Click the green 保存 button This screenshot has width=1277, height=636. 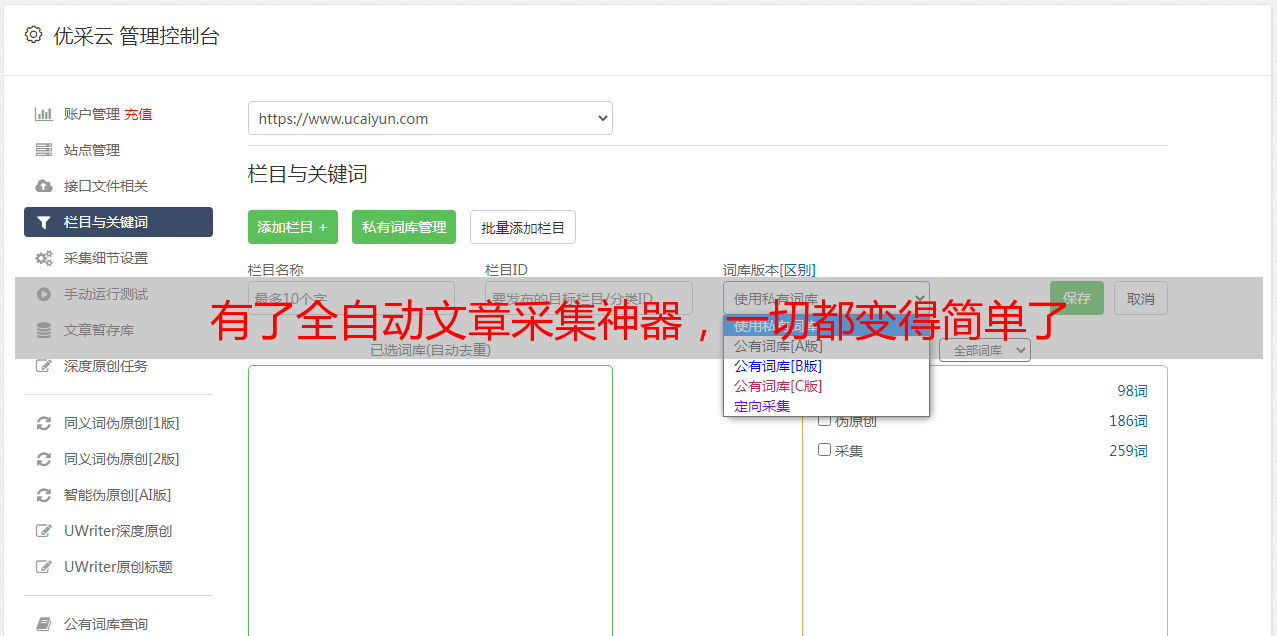pyautogui.click(x=1077, y=298)
